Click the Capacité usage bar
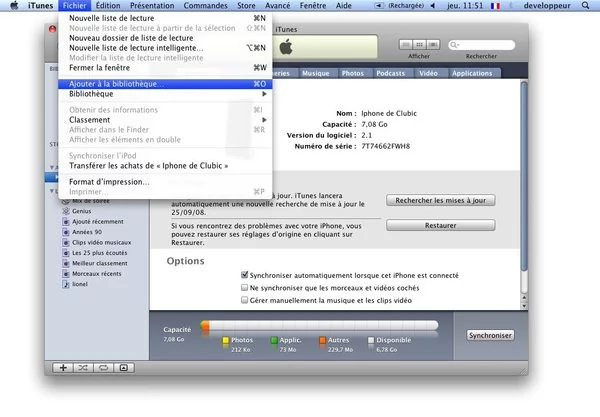 click(319, 326)
